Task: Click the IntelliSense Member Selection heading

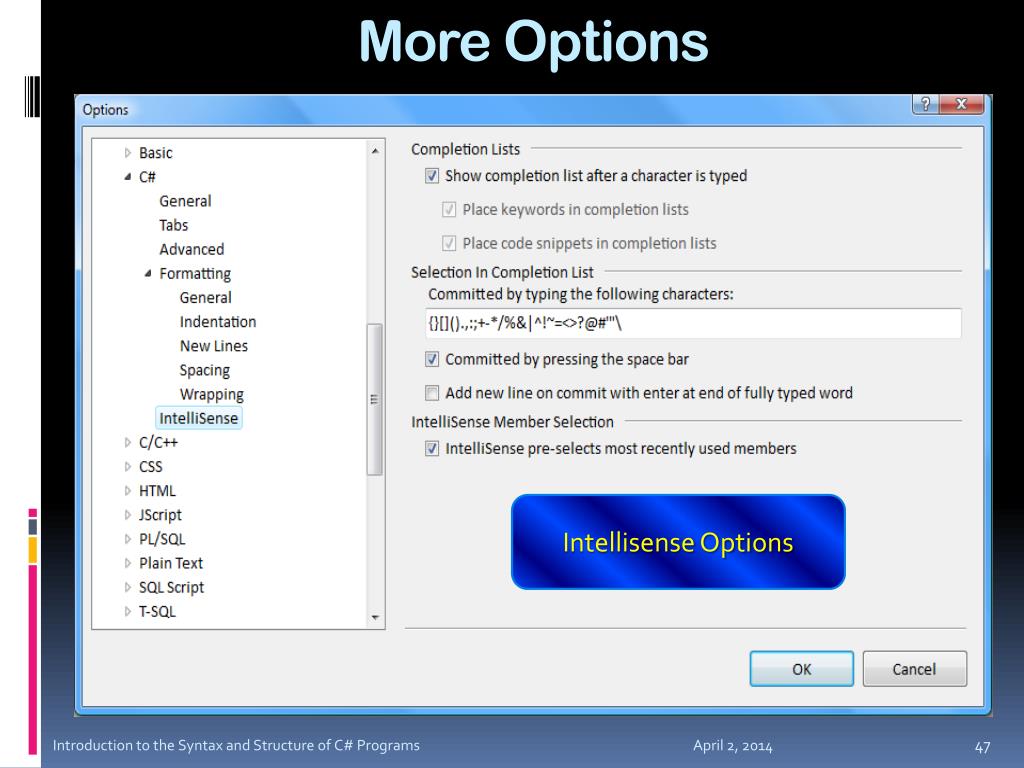Action: point(513,422)
